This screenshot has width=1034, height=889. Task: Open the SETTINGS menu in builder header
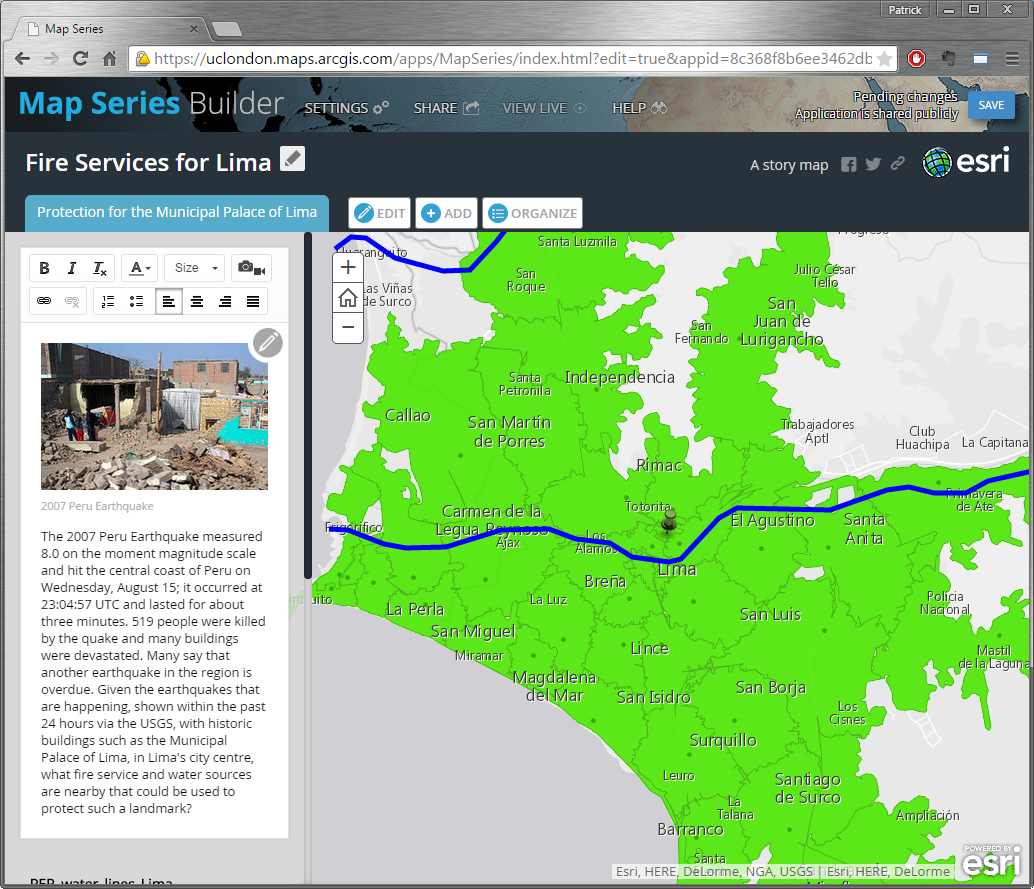(x=346, y=108)
